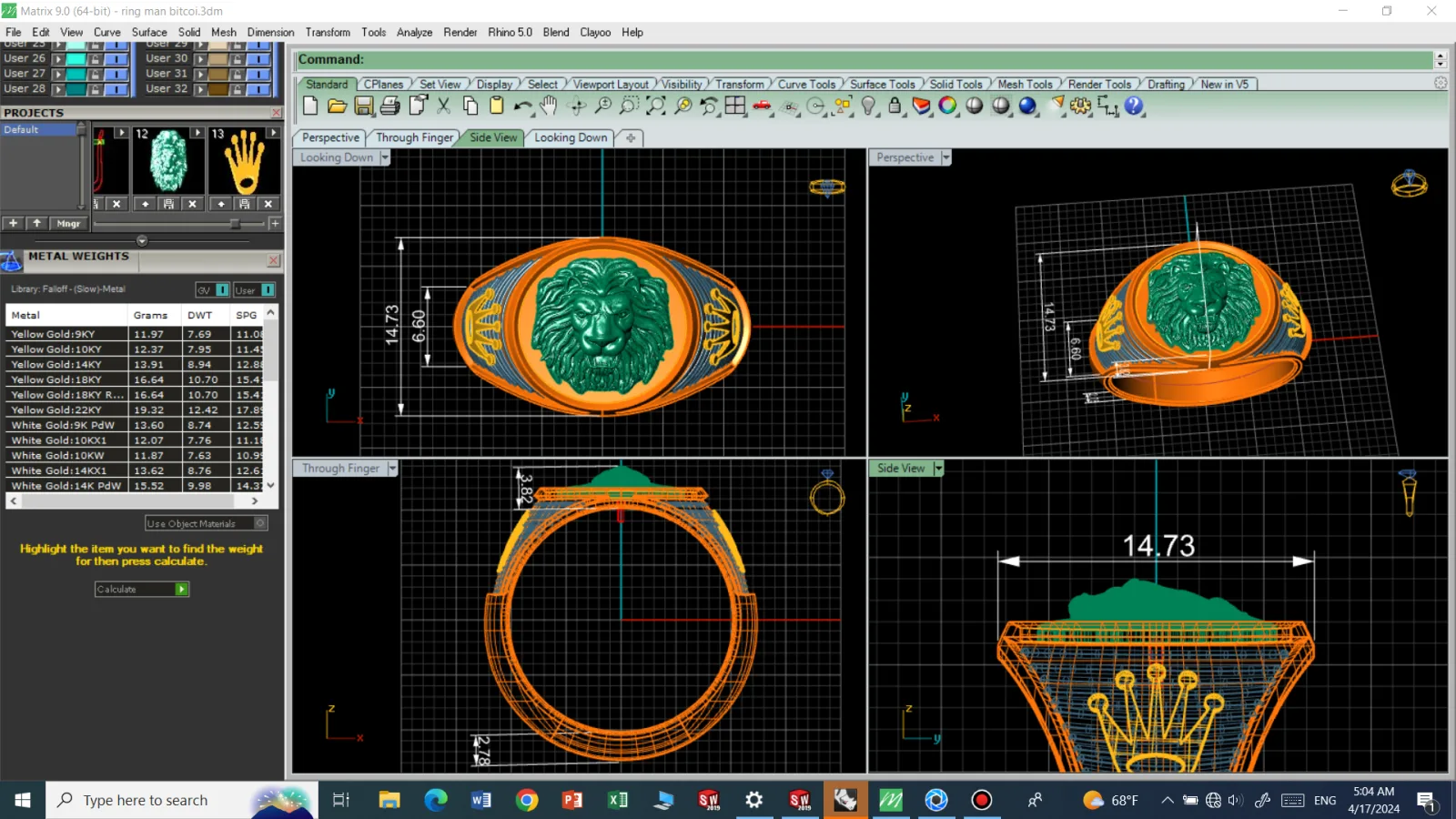Expand the User 28 layer arrow
Viewport: 1456px width, 819px height.
(x=58, y=89)
